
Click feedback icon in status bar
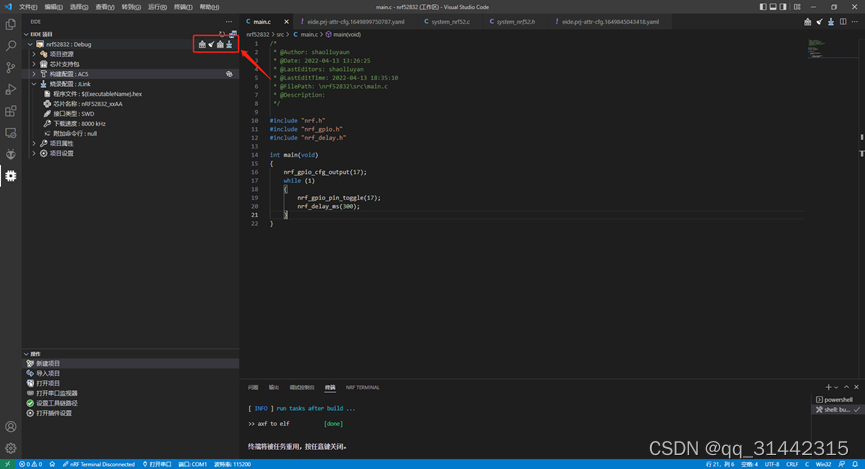[x=842, y=464]
